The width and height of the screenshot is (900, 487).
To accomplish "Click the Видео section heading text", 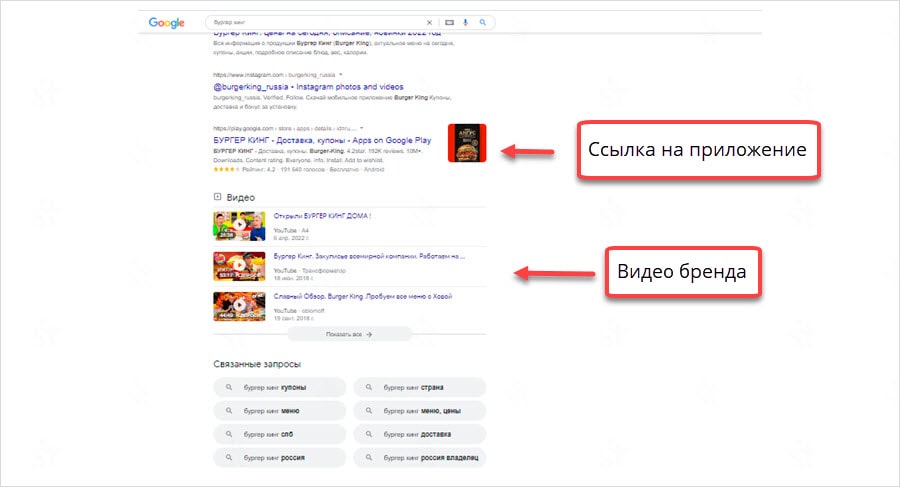I will coord(240,197).
